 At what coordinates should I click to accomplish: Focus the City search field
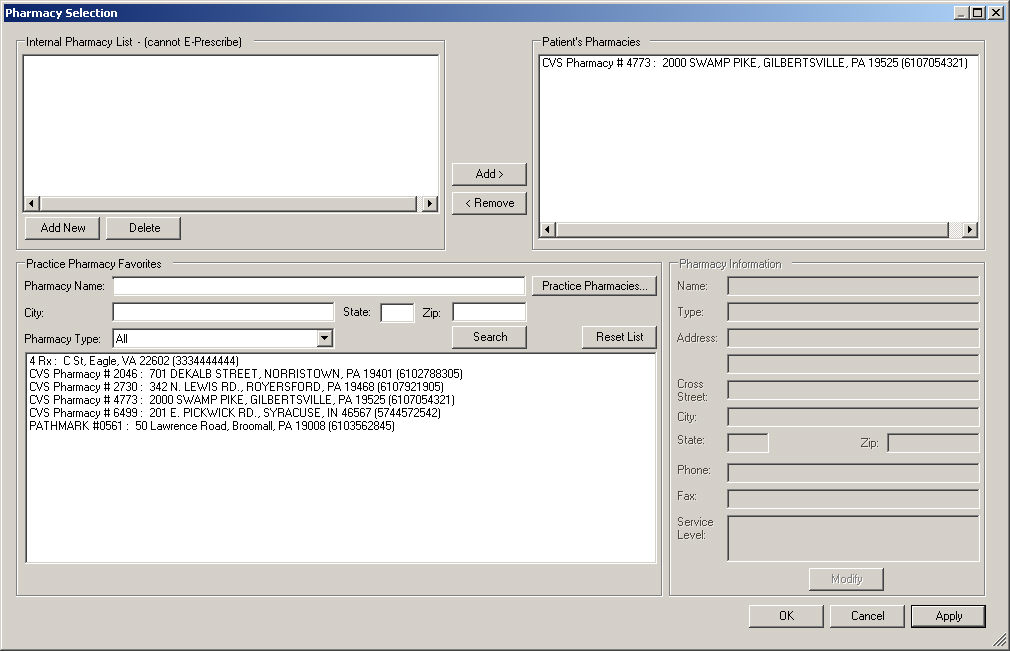(x=223, y=312)
